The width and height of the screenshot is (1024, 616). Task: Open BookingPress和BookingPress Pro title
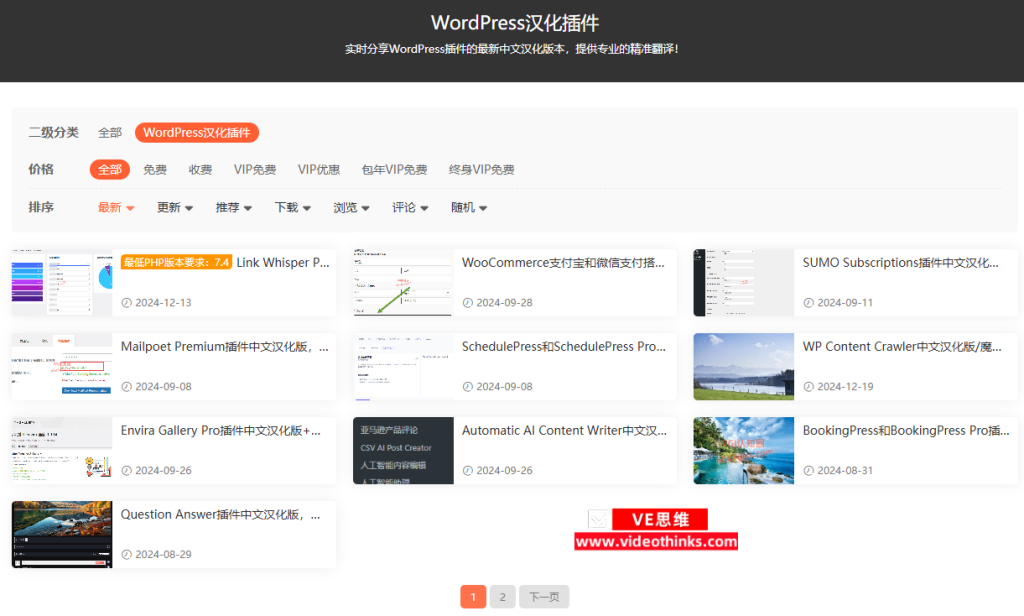click(x=906, y=430)
